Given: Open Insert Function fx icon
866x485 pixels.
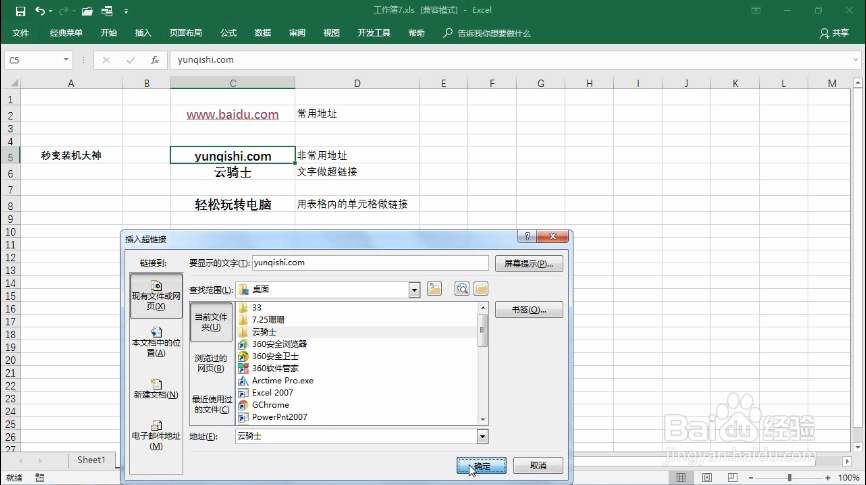Looking at the screenshot, I should pyautogui.click(x=155, y=60).
